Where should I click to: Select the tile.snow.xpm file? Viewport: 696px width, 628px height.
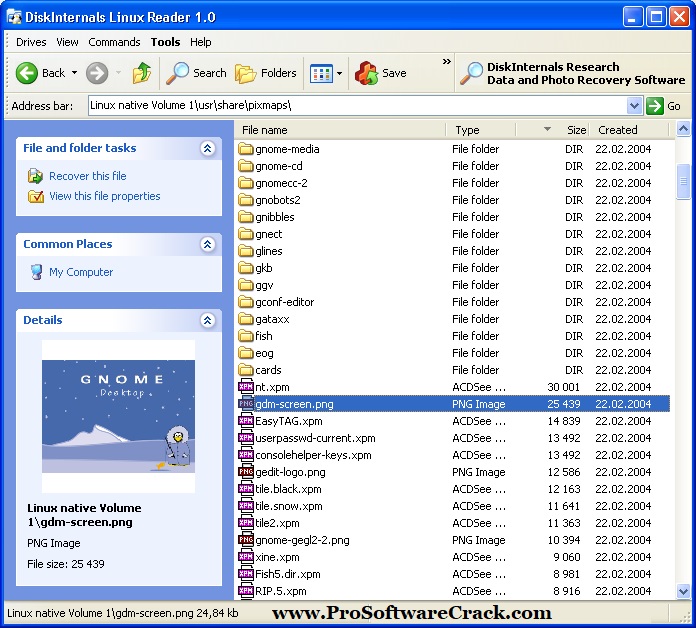[453, 506]
